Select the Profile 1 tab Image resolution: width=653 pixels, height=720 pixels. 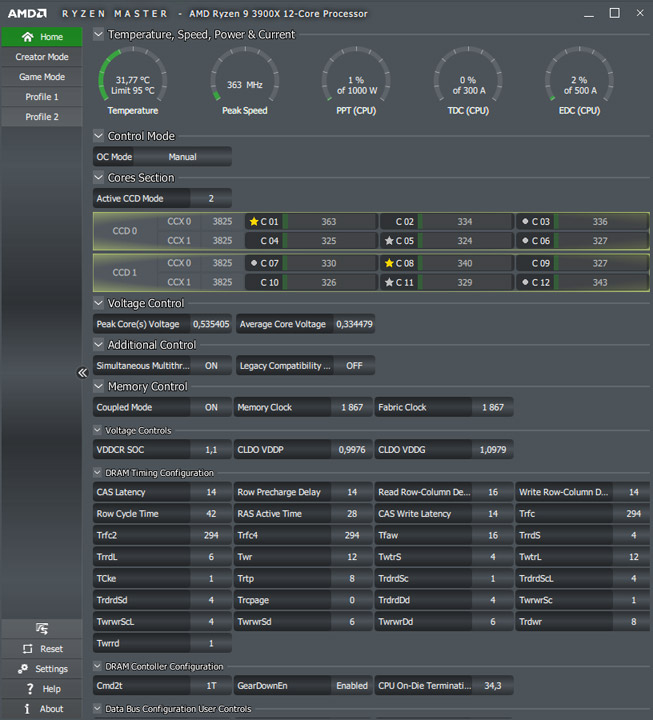42,97
